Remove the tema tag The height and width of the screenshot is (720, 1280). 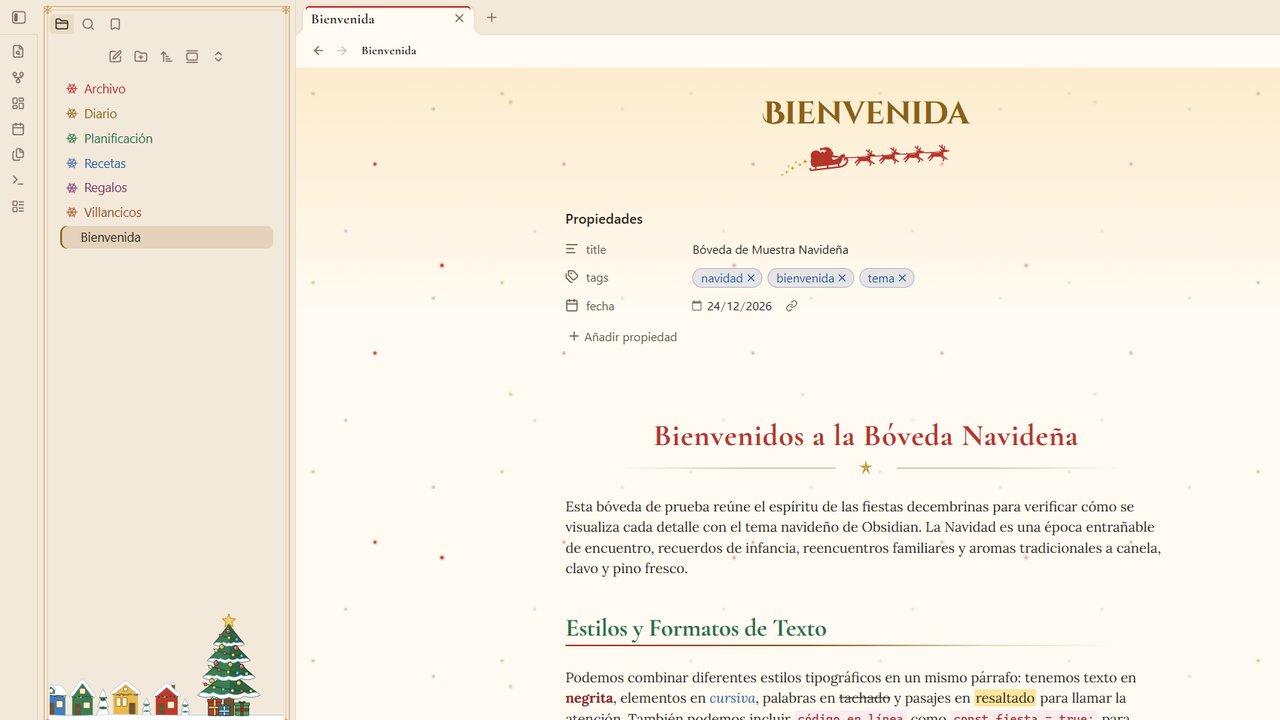[x=902, y=278]
